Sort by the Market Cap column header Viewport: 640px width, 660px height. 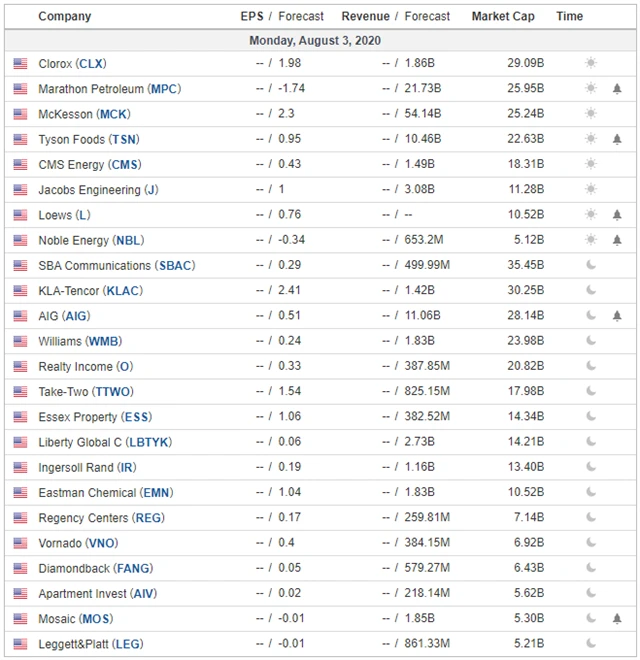click(503, 16)
